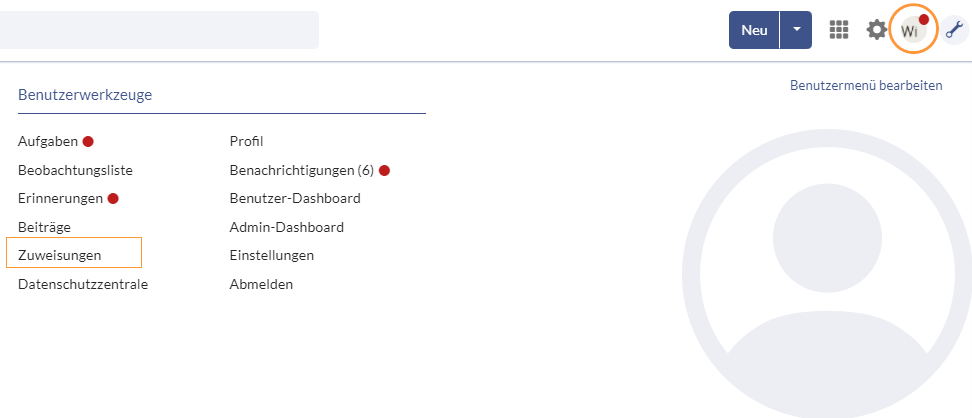Open Benachrichtigungen (6)

click(301, 170)
